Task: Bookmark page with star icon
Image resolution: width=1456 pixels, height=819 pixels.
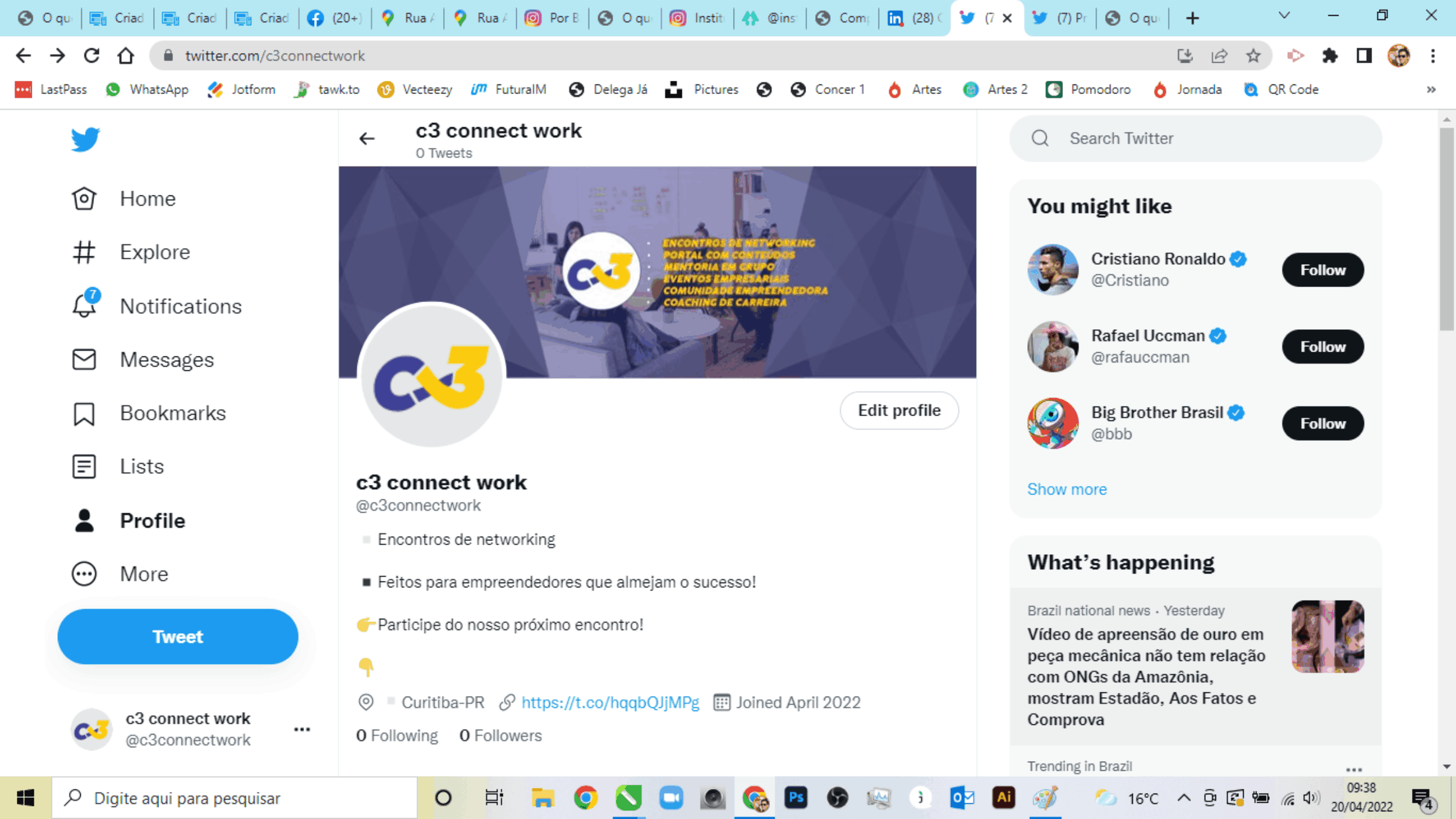Action: tap(1253, 55)
